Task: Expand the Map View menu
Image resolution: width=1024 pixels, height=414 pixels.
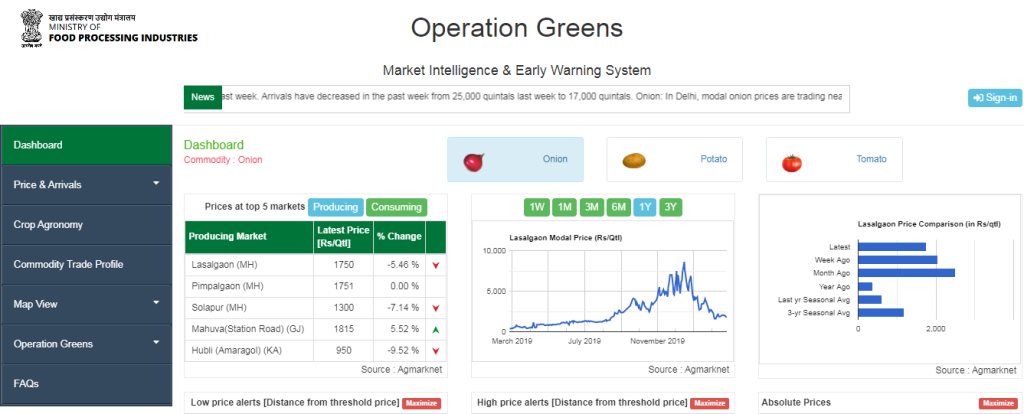Action: coord(86,304)
